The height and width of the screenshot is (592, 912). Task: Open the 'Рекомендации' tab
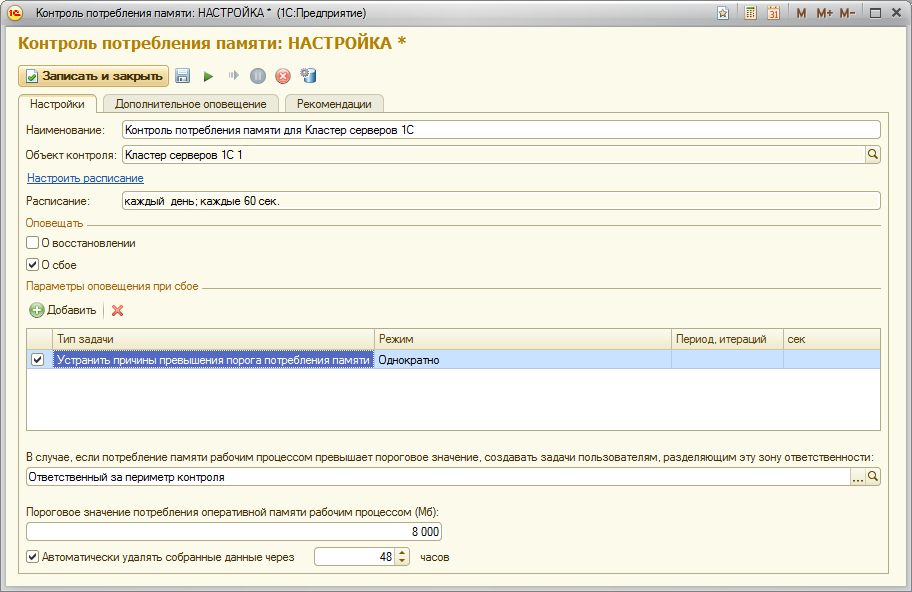point(334,104)
